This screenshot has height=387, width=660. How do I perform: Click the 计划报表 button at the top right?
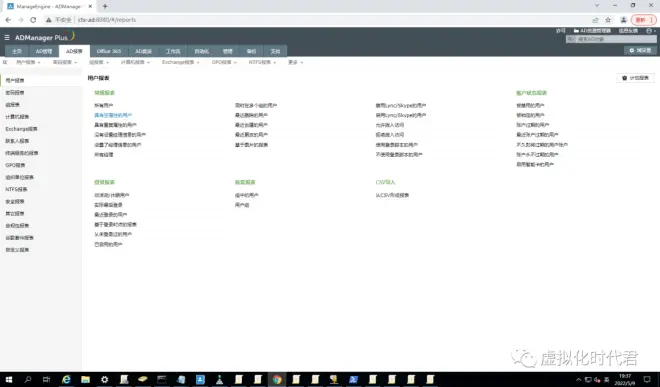[636, 78]
